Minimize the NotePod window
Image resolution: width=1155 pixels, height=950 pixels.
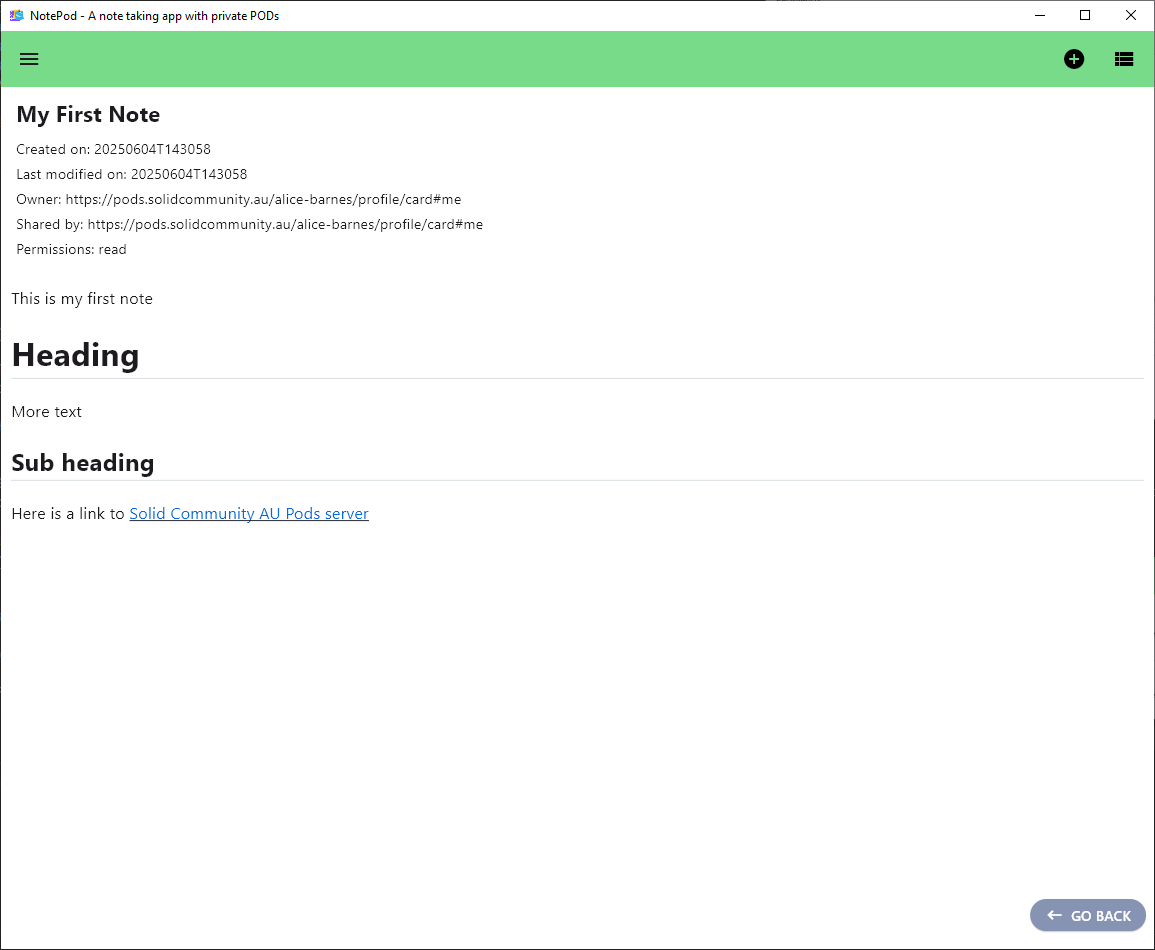1040,15
